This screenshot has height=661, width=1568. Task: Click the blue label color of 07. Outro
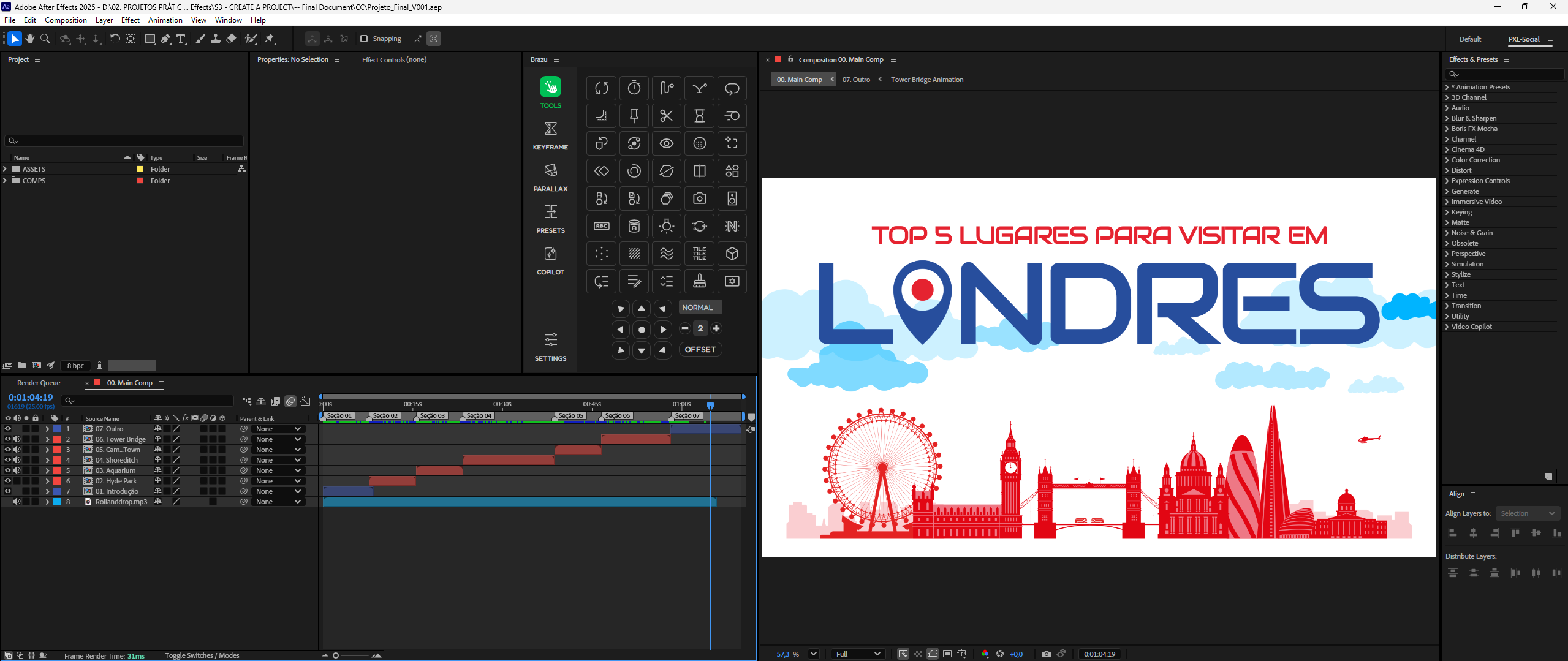57,429
